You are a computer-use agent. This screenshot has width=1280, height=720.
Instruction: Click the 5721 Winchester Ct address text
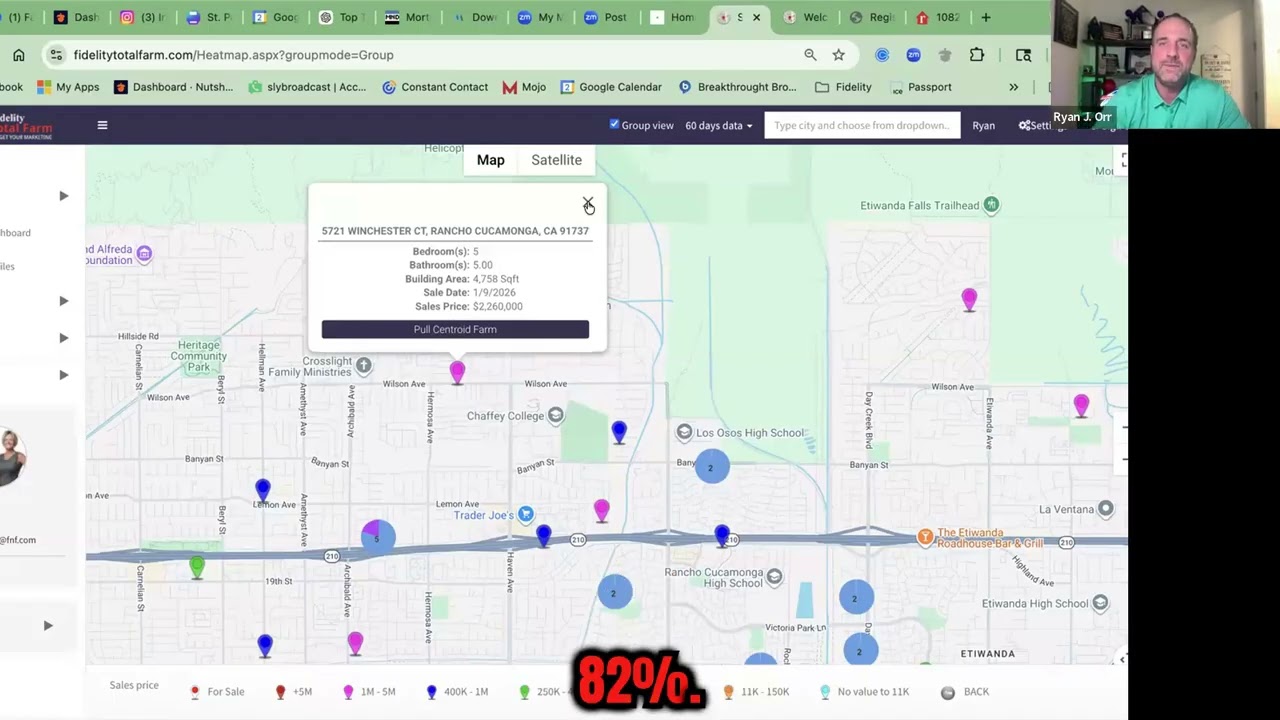point(455,231)
